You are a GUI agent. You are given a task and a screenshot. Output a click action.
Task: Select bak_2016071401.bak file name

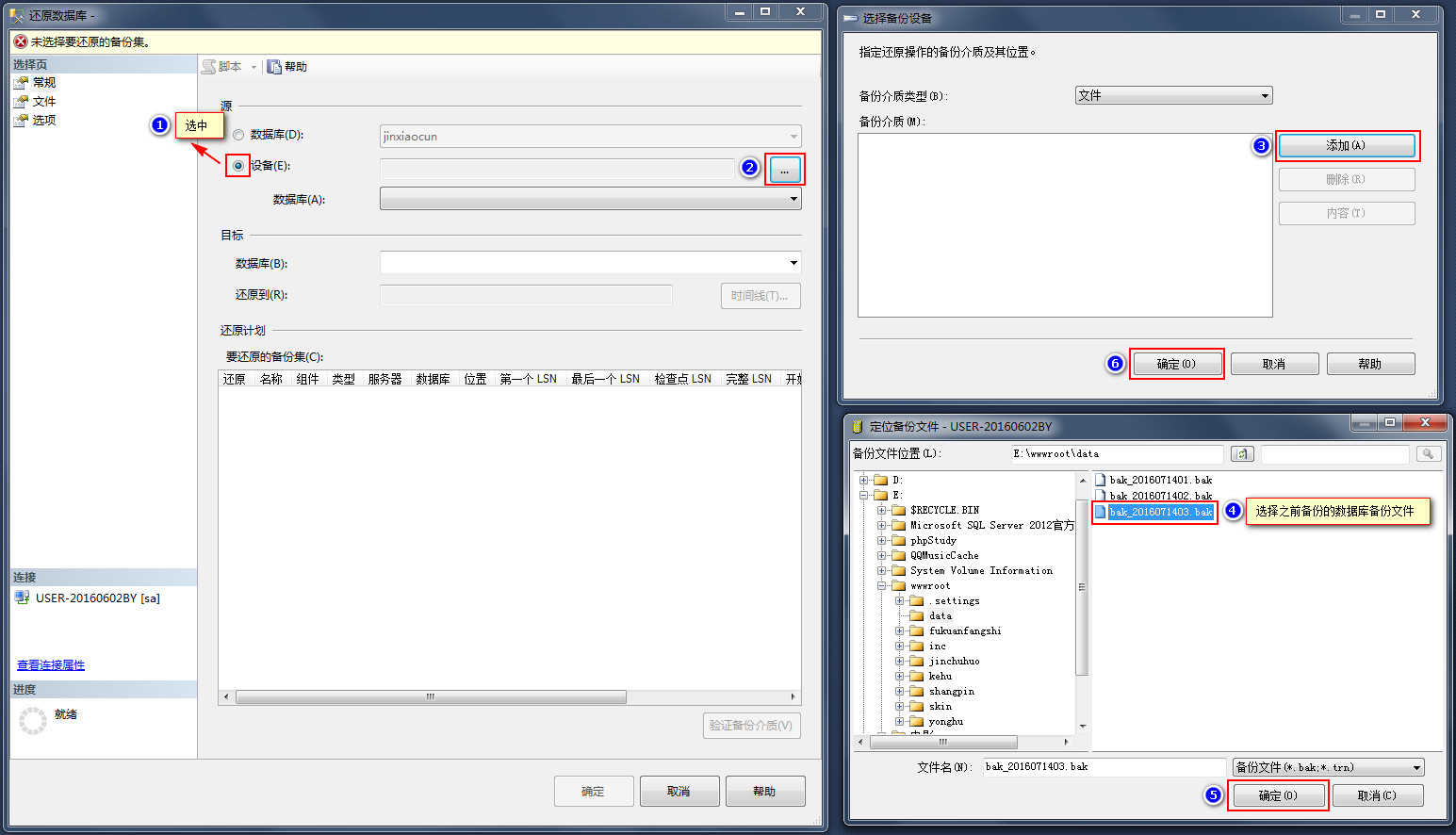coord(1160,480)
